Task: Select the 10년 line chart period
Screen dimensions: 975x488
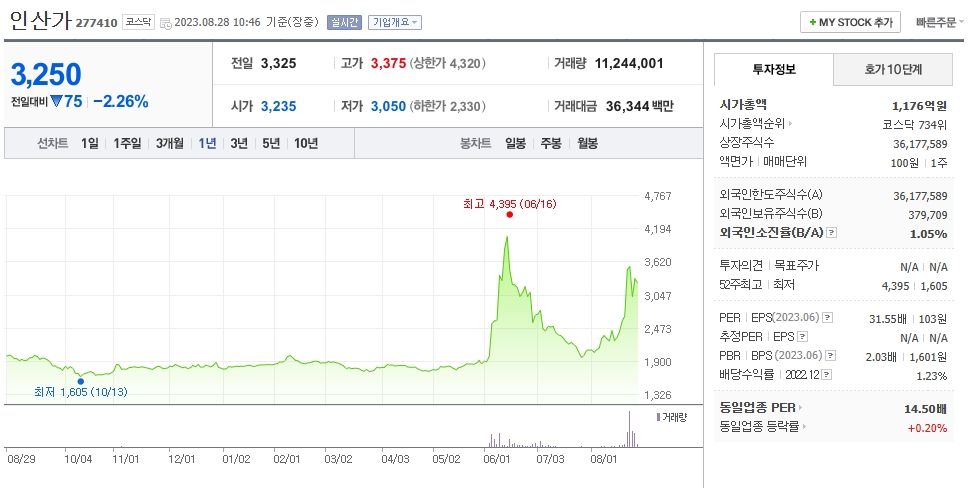Action: [x=306, y=144]
